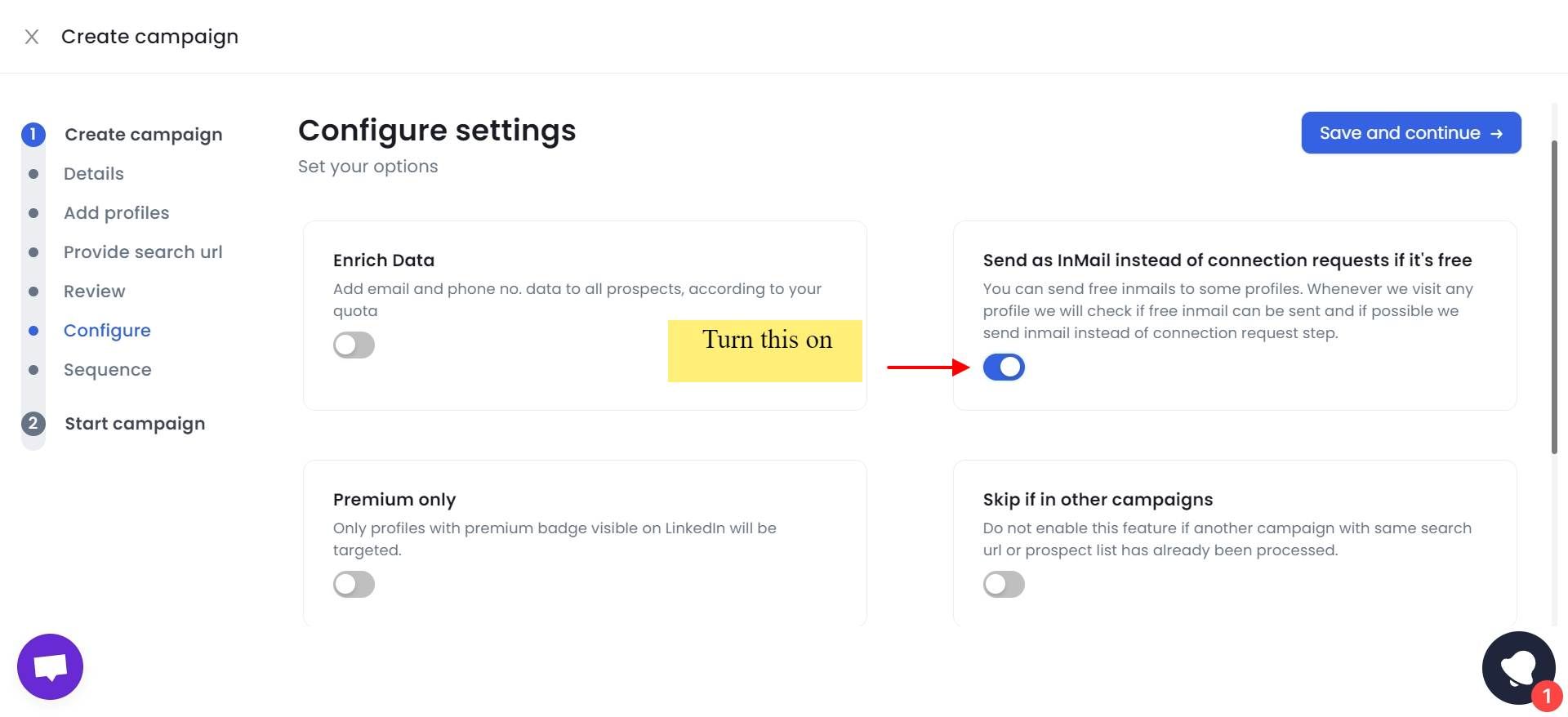Select the Add profiles step

point(116,212)
